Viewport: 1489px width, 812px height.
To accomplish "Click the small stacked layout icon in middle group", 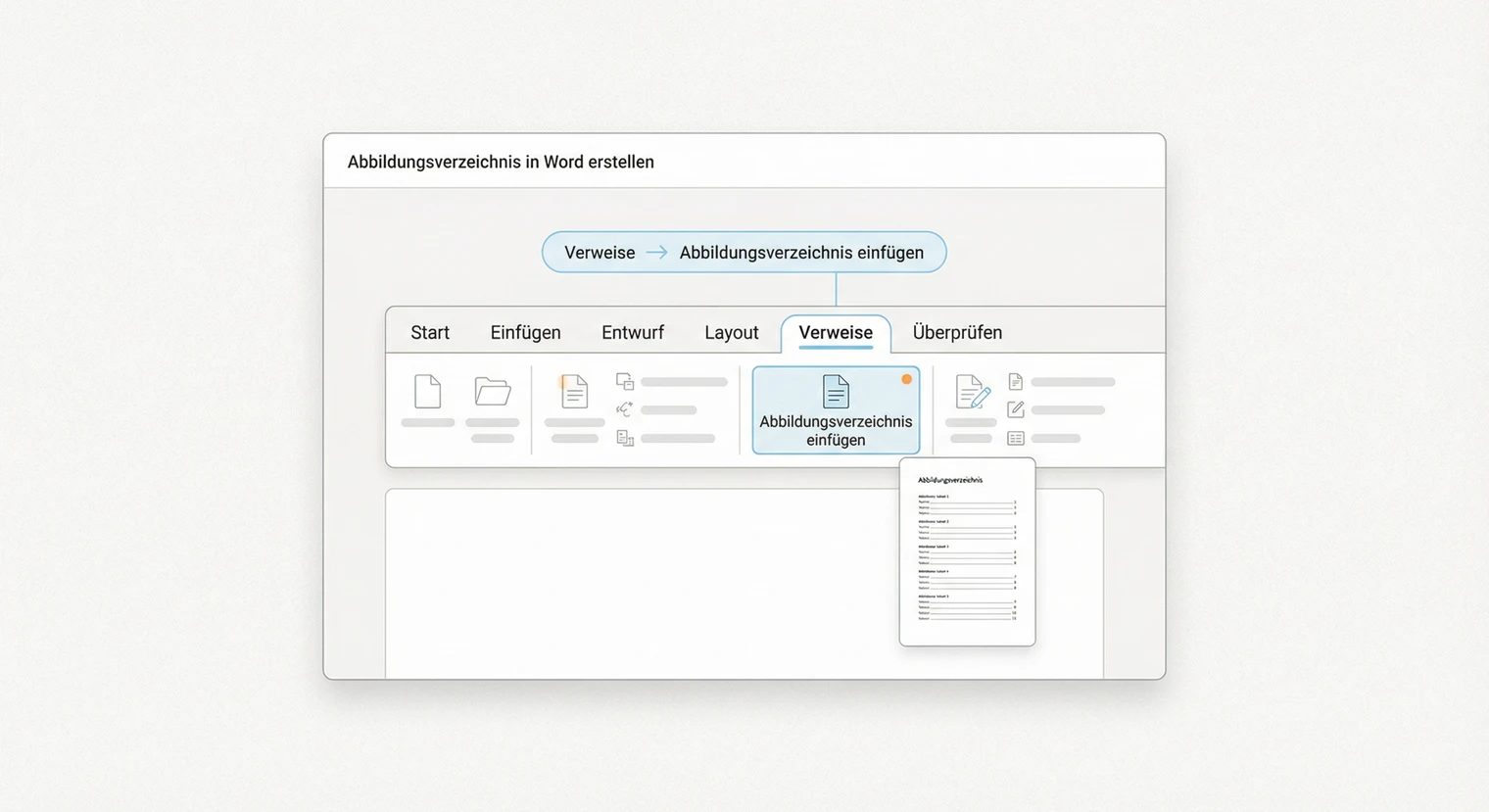I will [x=625, y=438].
